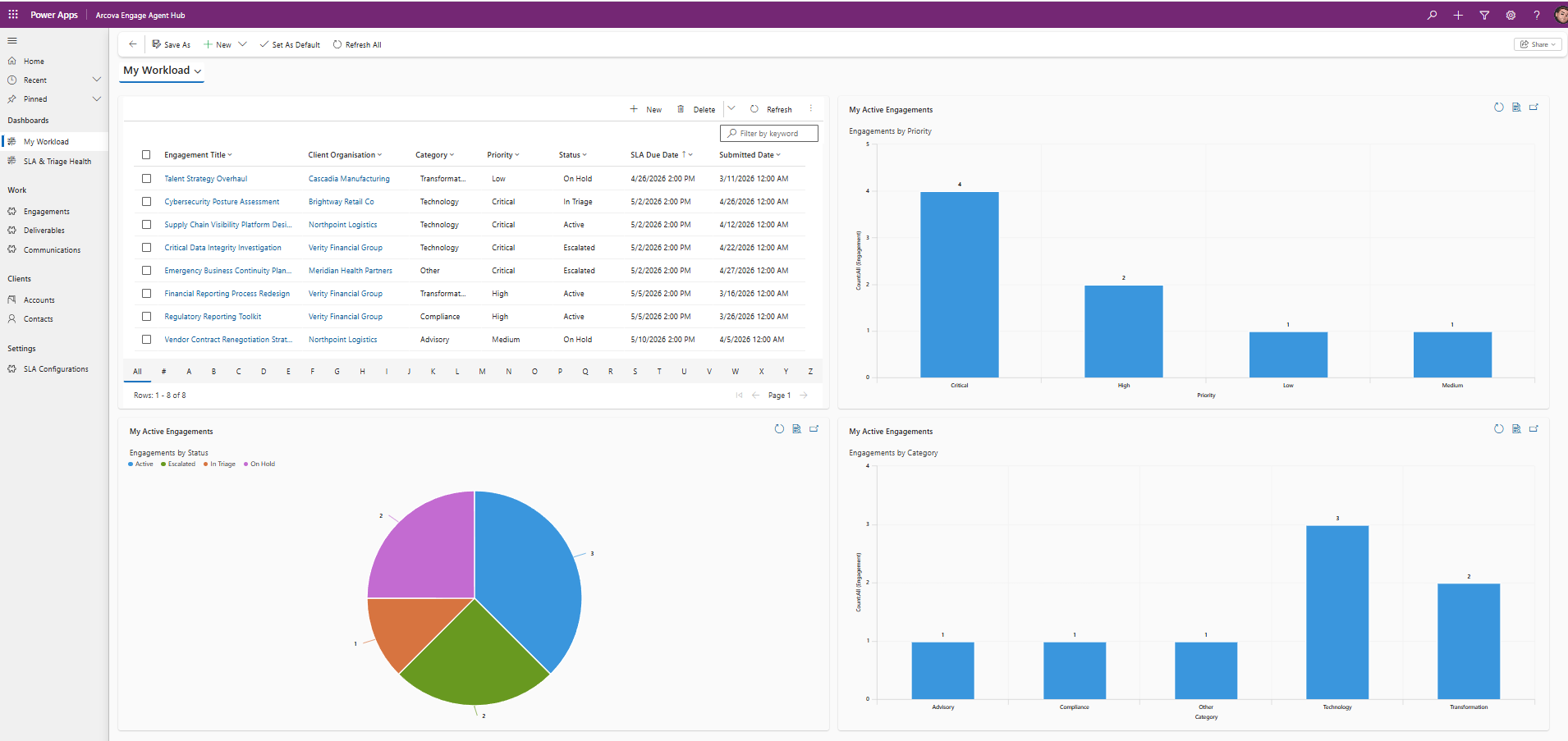This screenshot has width=1568, height=741.
Task: Collapse the hamburger navigation menu
Action: click(x=12, y=40)
